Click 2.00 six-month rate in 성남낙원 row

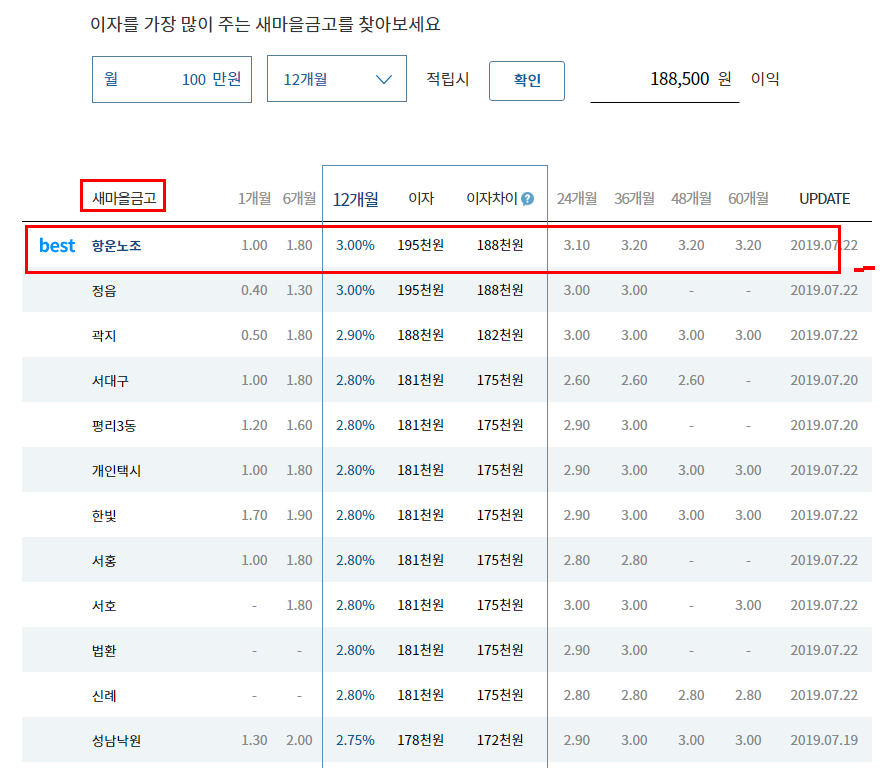(x=299, y=740)
